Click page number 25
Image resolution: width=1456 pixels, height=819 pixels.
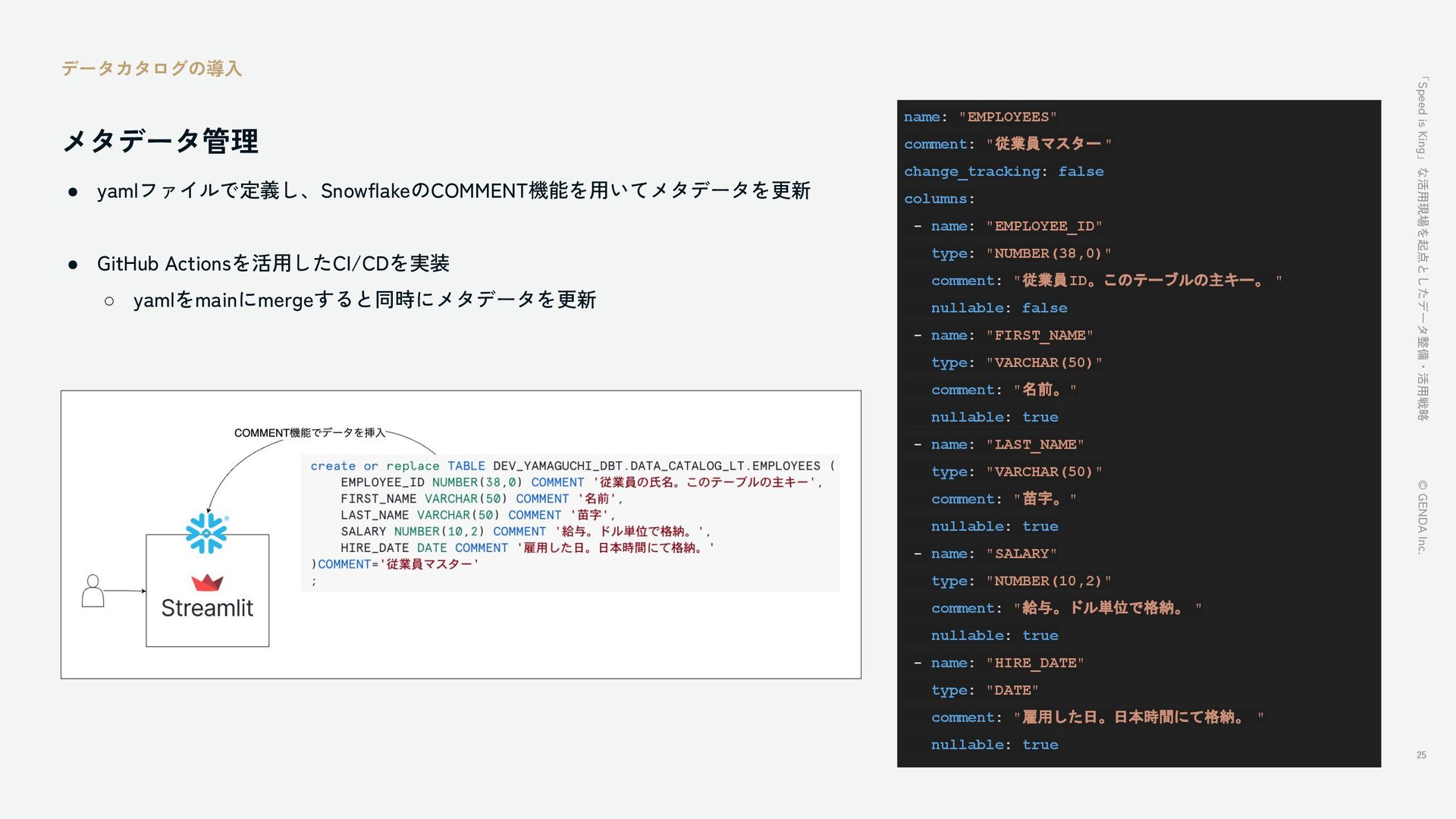tap(1421, 755)
